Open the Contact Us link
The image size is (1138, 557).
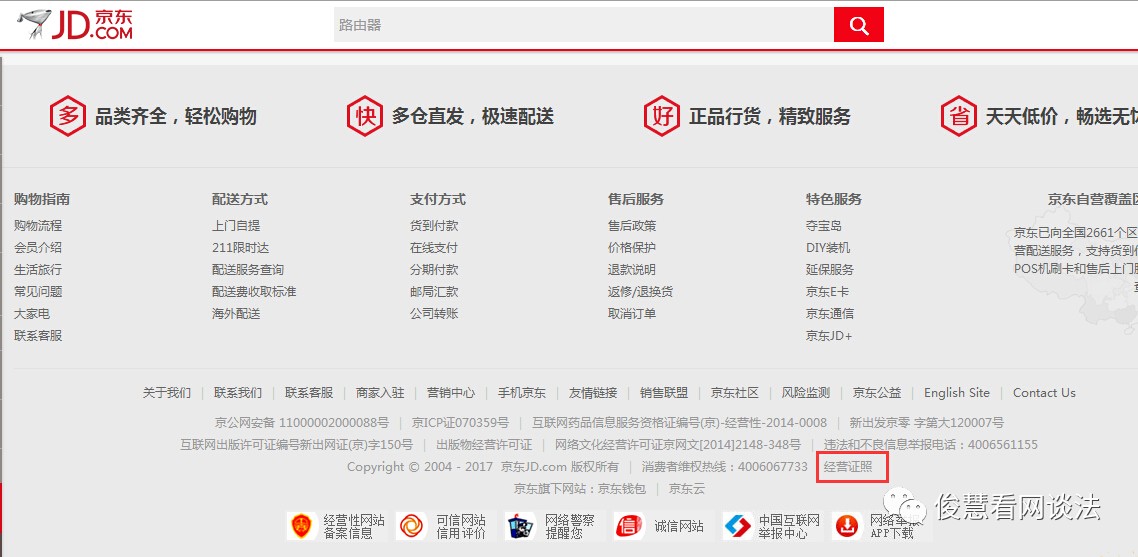(1044, 393)
